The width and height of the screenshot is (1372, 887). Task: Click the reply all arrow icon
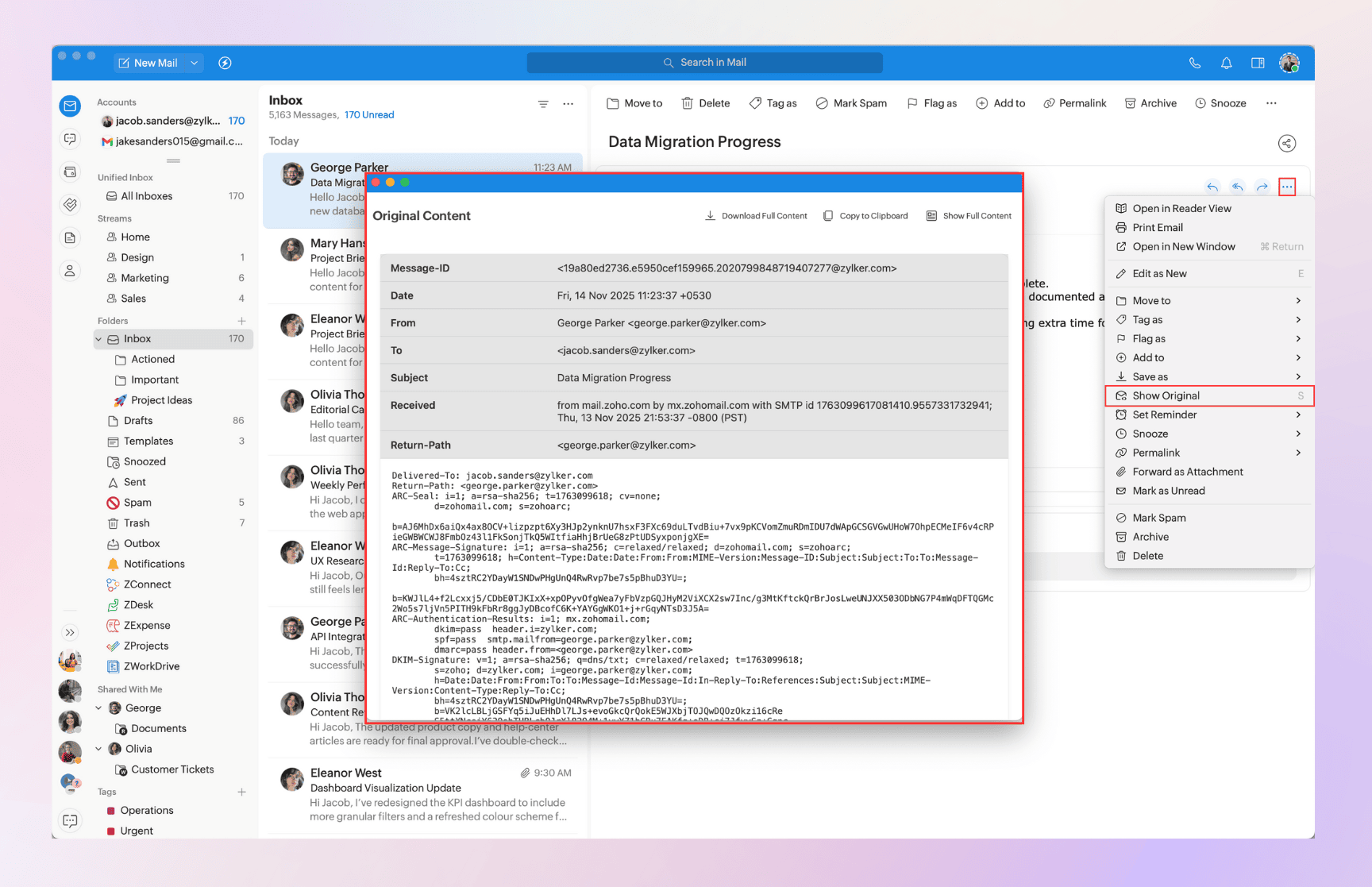pos(1237,187)
